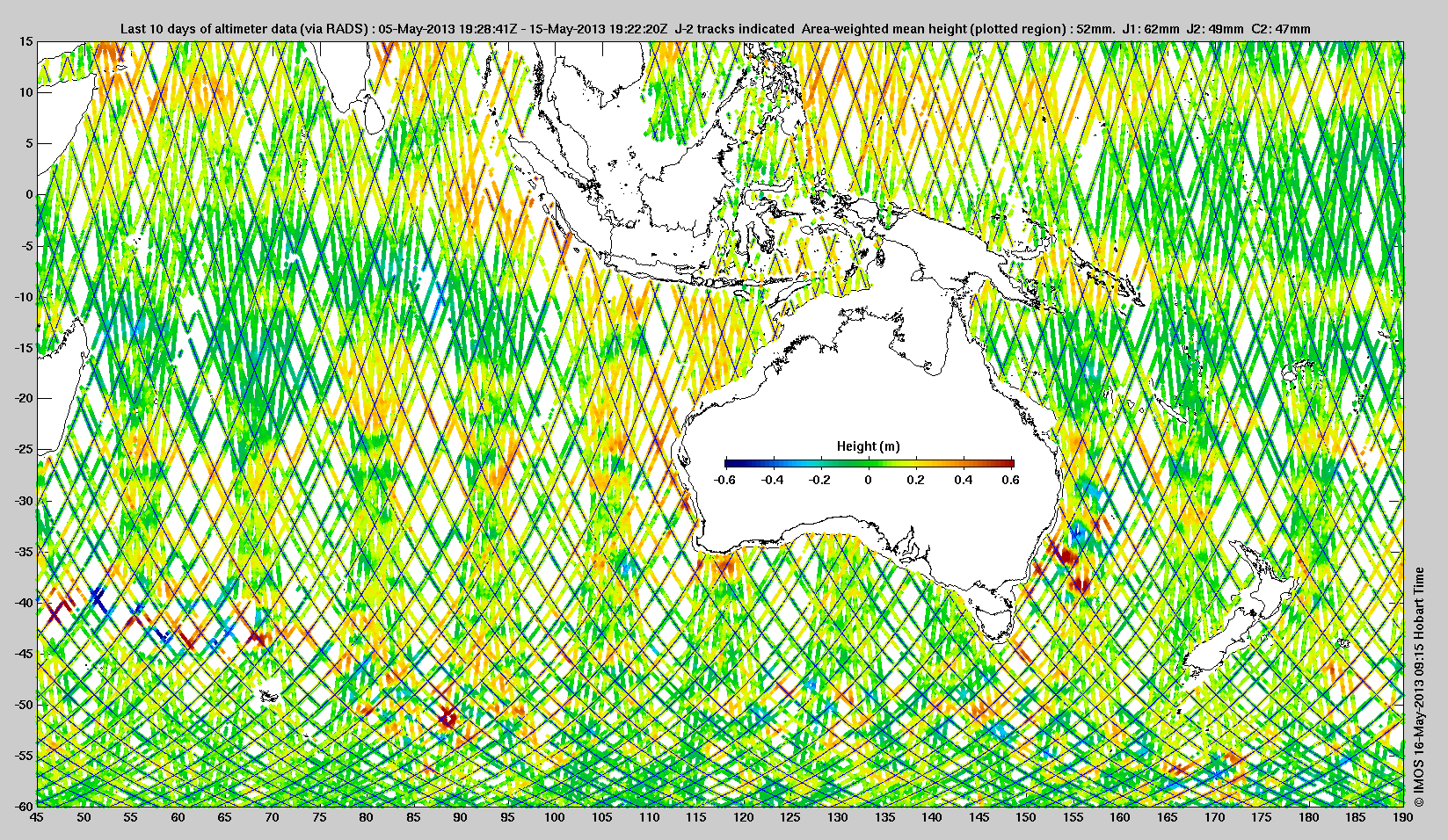
Task: Click latitude axis label "-20"
Action: tap(24, 398)
